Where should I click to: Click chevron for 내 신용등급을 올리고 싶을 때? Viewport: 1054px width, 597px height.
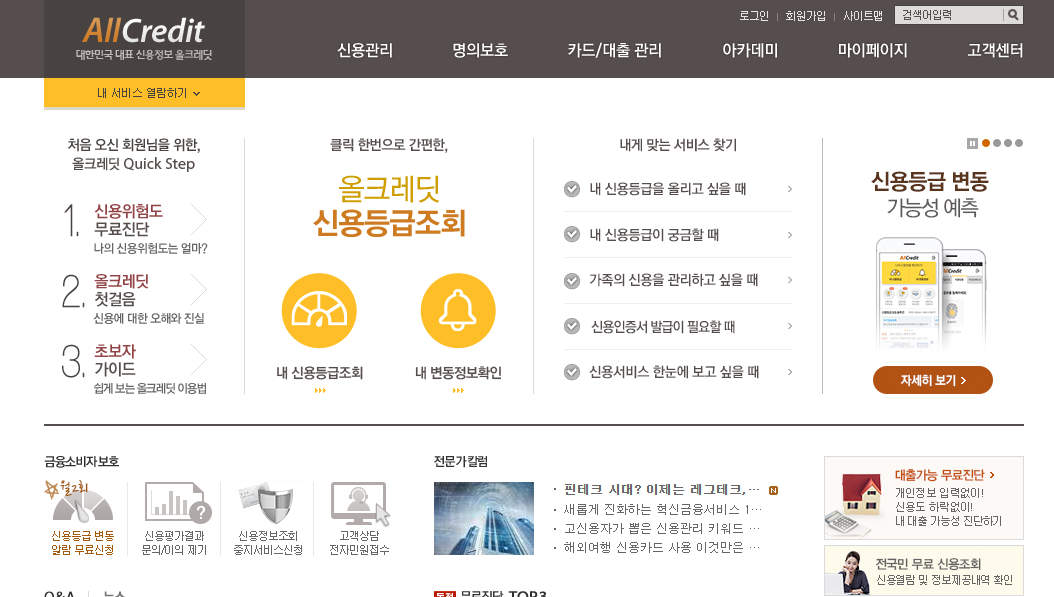tap(790, 189)
